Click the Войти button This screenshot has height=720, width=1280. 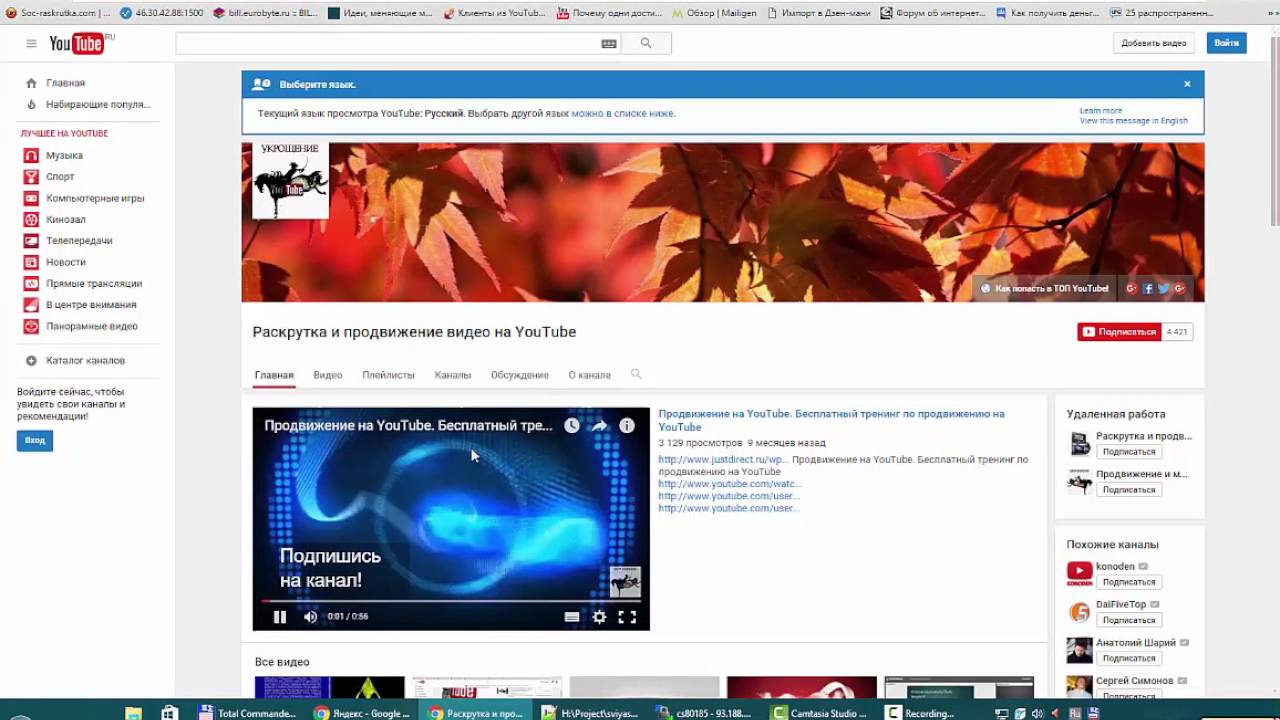[1226, 43]
